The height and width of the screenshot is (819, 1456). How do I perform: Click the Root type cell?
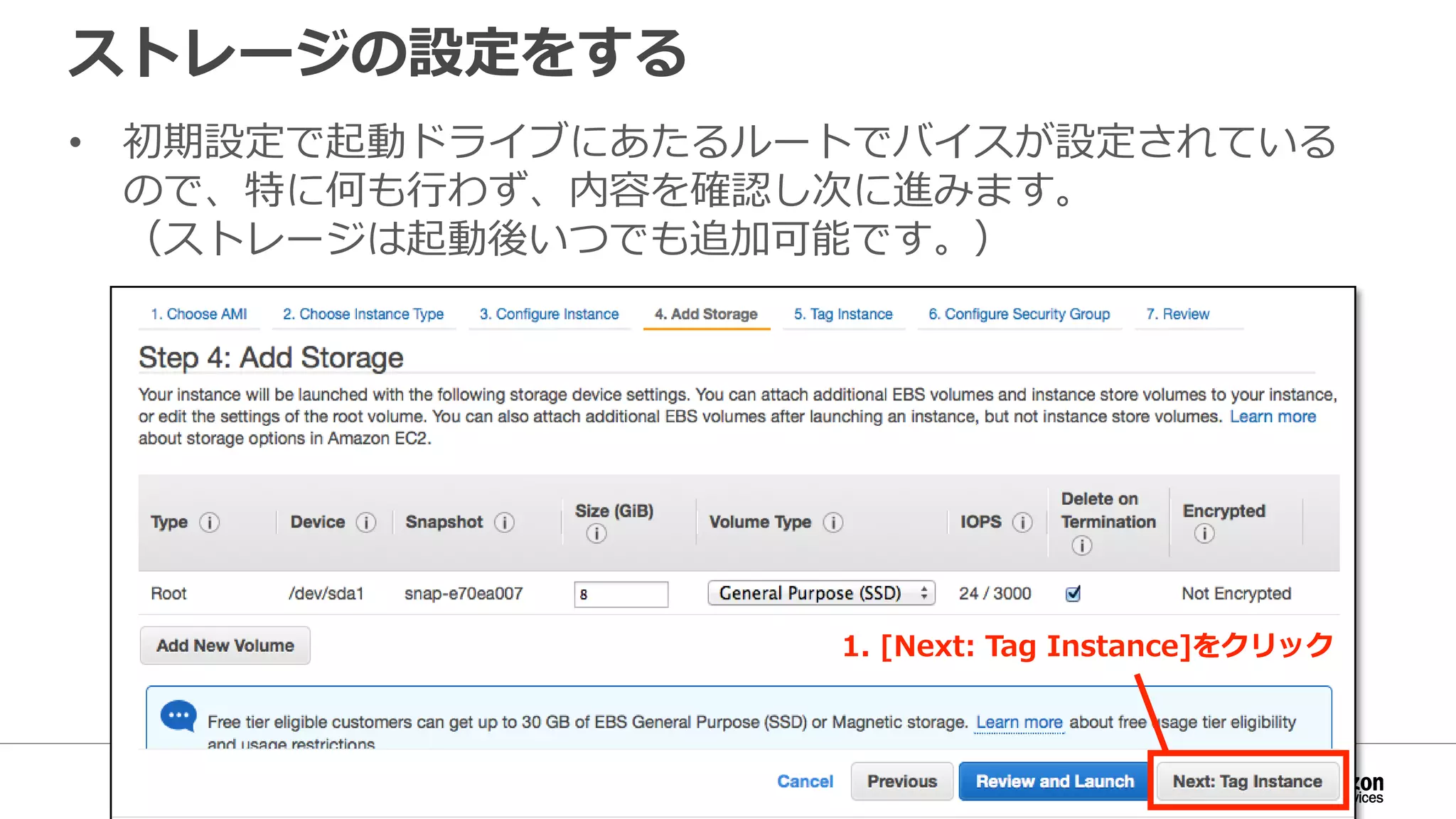click(168, 594)
